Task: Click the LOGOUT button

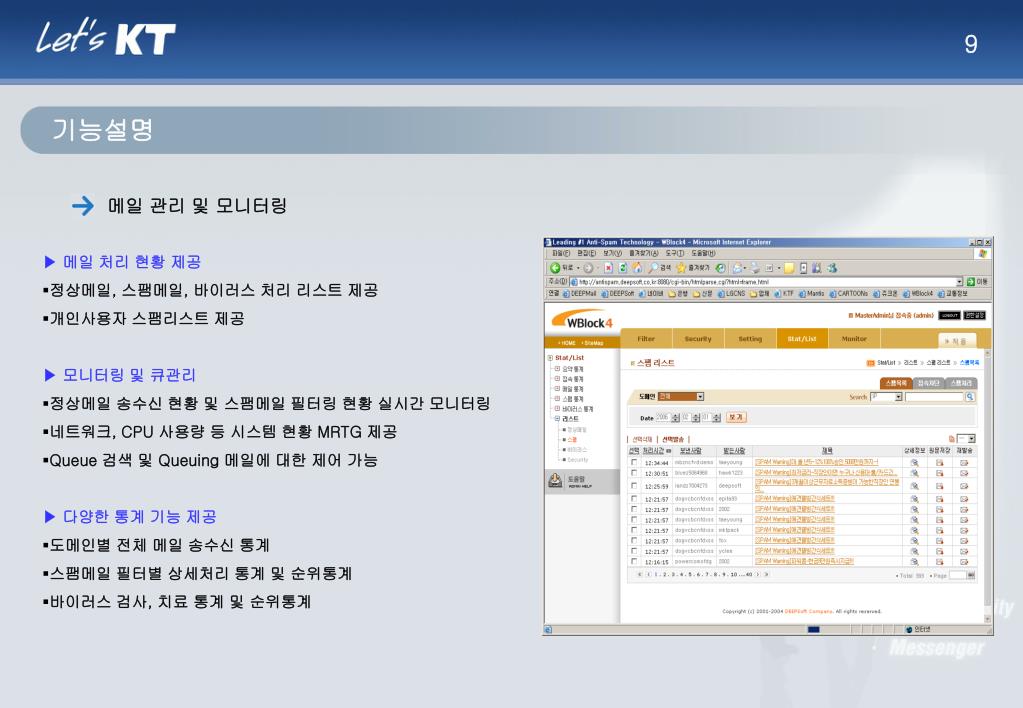Action: click(x=949, y=316)
